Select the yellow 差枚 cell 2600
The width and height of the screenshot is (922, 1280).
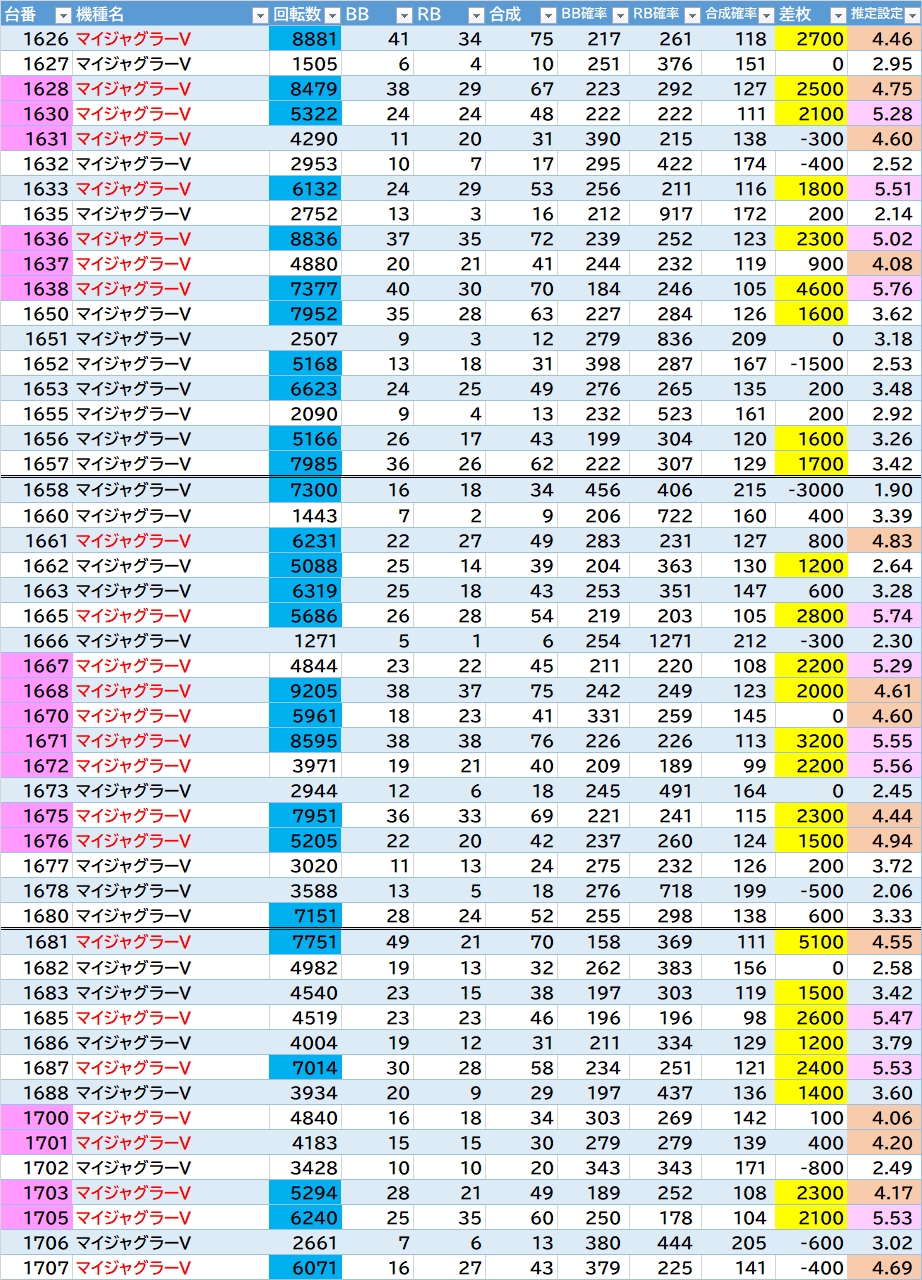811,1018
